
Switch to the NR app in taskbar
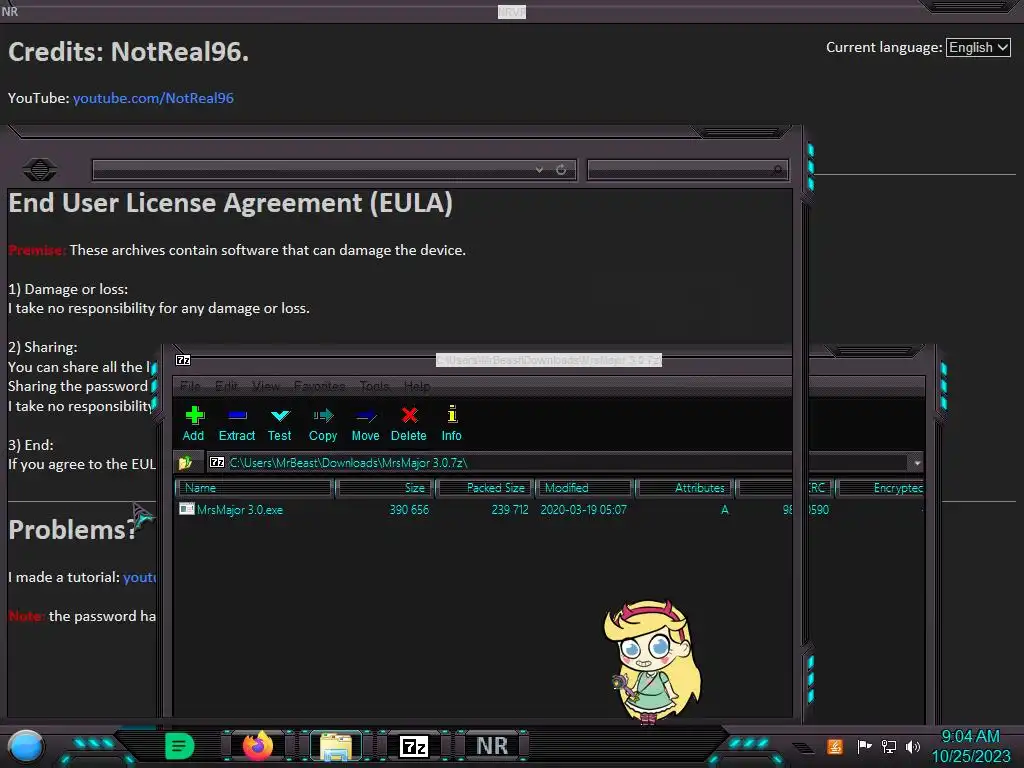tap(492, 746)
